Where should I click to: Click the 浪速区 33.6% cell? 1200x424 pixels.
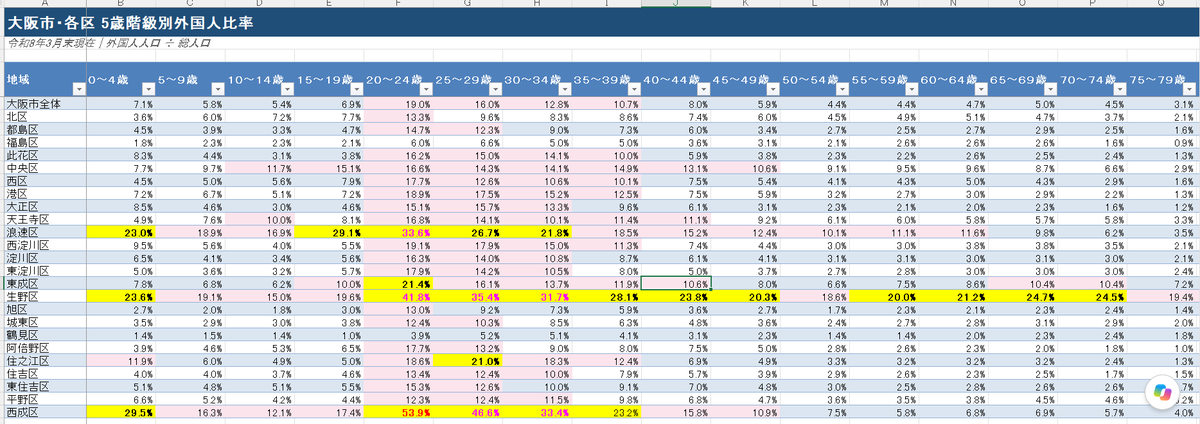coord(398,231)
